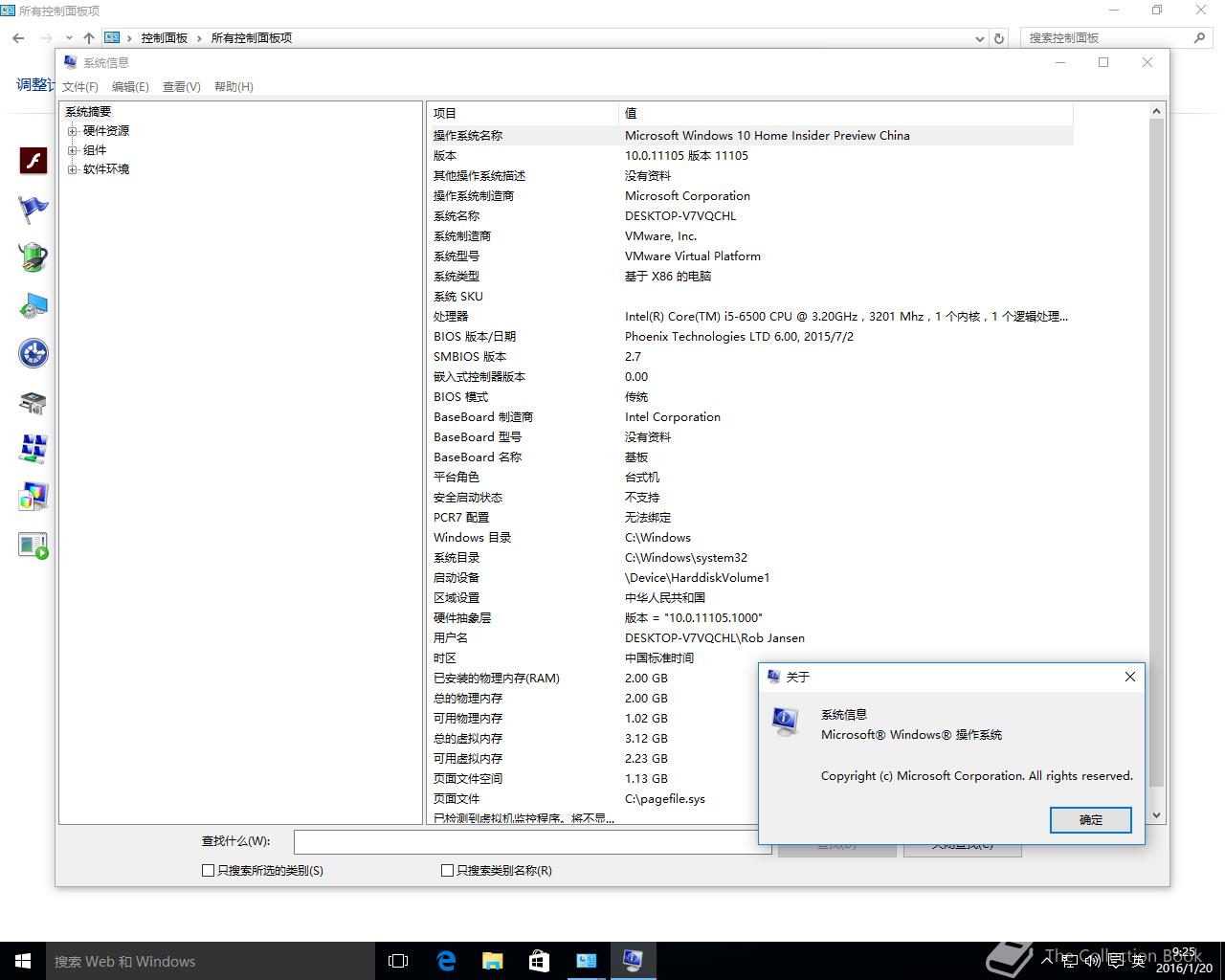Viewport: 1225px width, 980px height.
Task: Click the Control Panel back arrow
Action: coord(18,38)
